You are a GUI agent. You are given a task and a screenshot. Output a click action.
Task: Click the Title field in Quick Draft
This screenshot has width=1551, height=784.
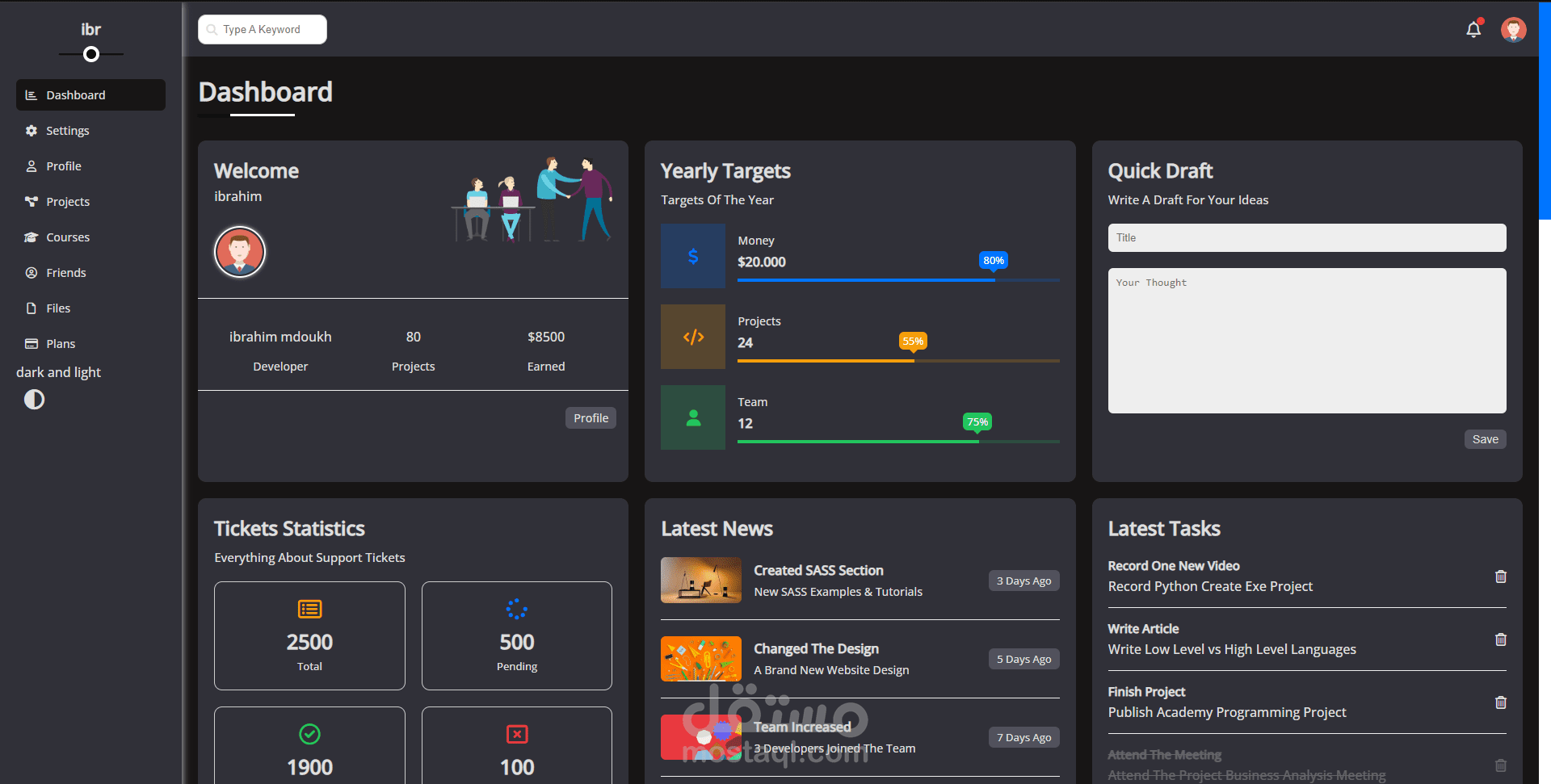click(1307, 238)
